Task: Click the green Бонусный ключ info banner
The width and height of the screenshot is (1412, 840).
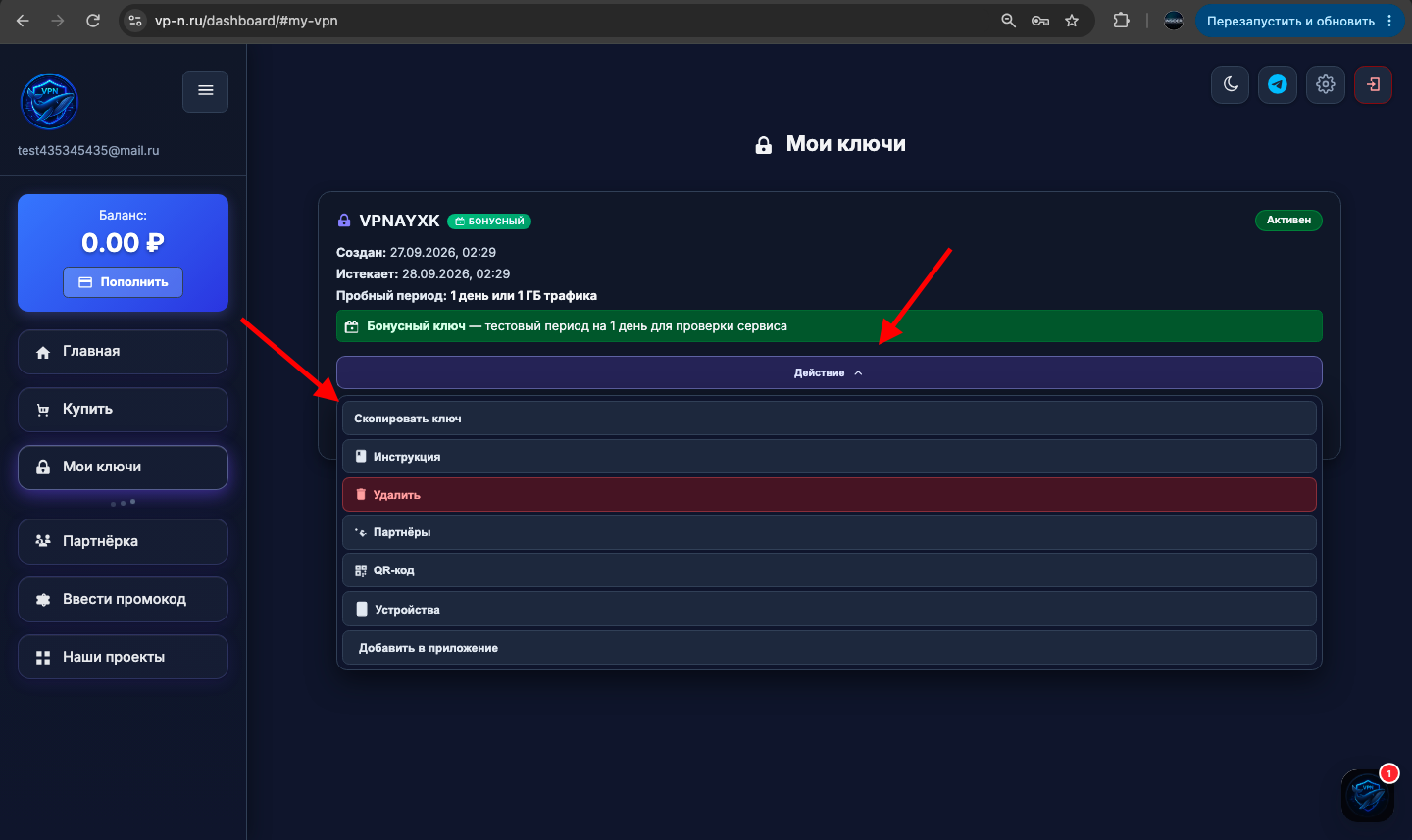Action: (x=829, y=326)
